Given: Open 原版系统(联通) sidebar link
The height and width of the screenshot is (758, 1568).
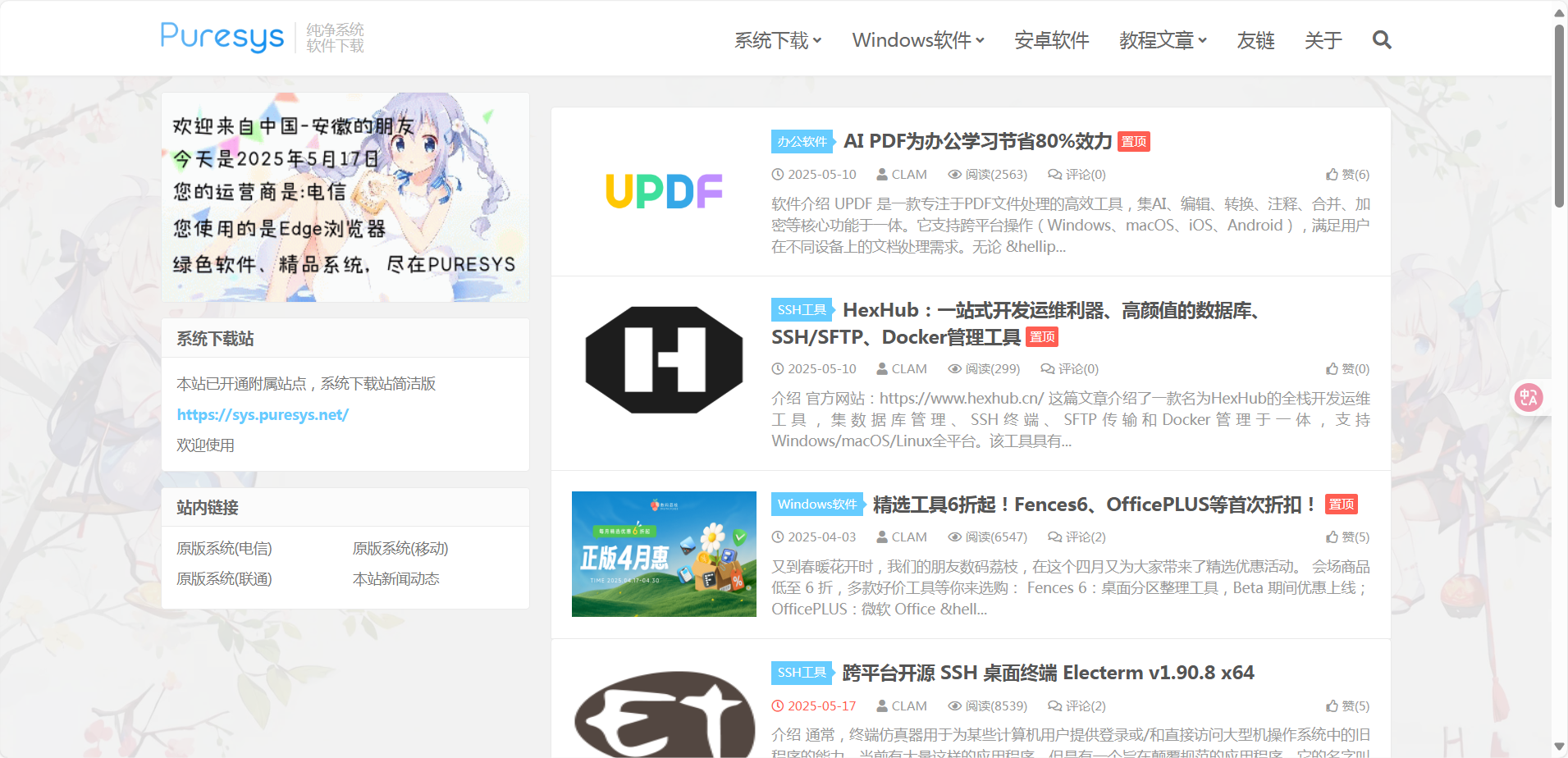Looking at the screenshot, I should click(x=224, y=578).
